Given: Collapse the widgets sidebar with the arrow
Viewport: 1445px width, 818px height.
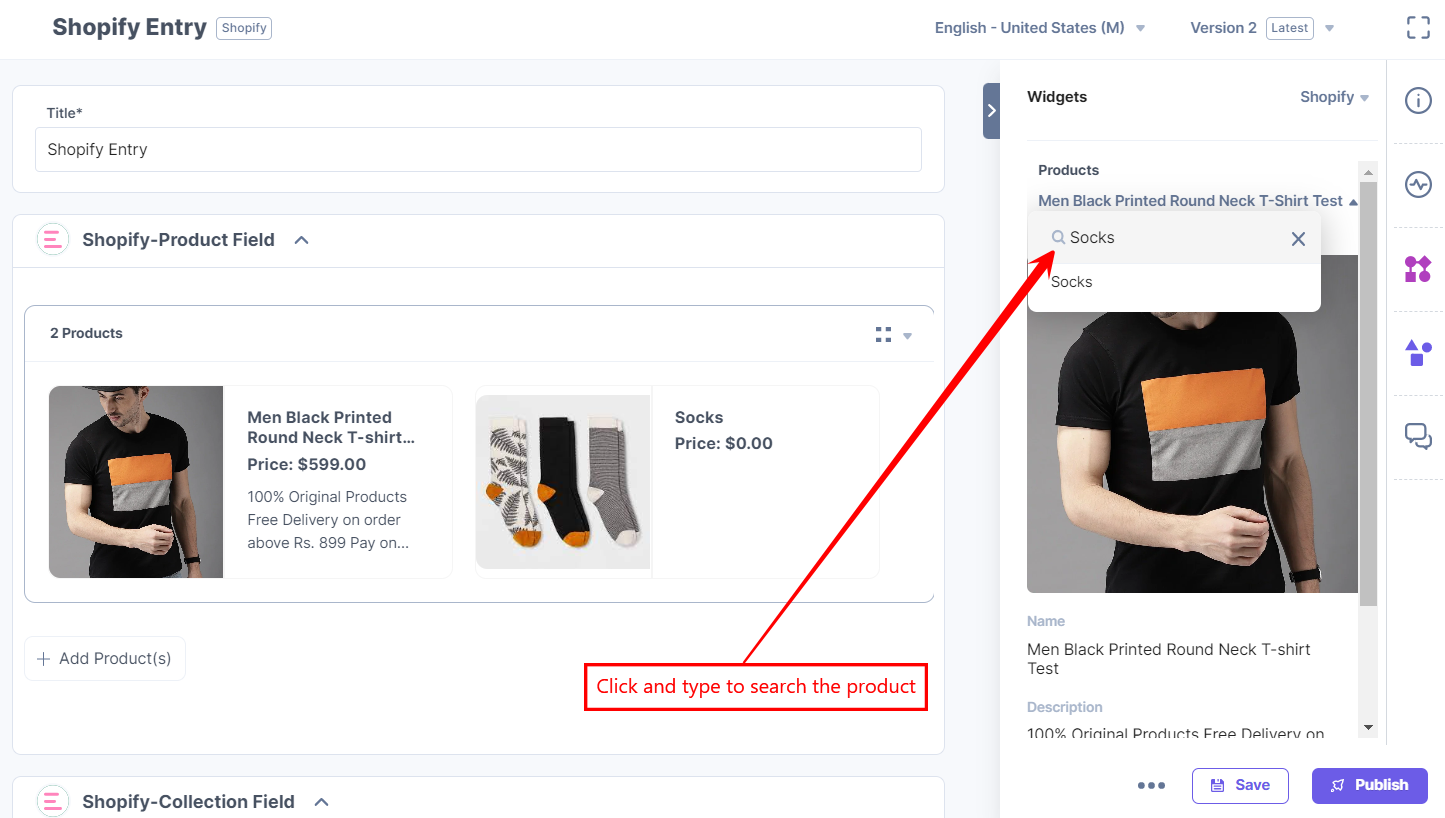Looking at the screenshot, I should click(x=991, y=110).
